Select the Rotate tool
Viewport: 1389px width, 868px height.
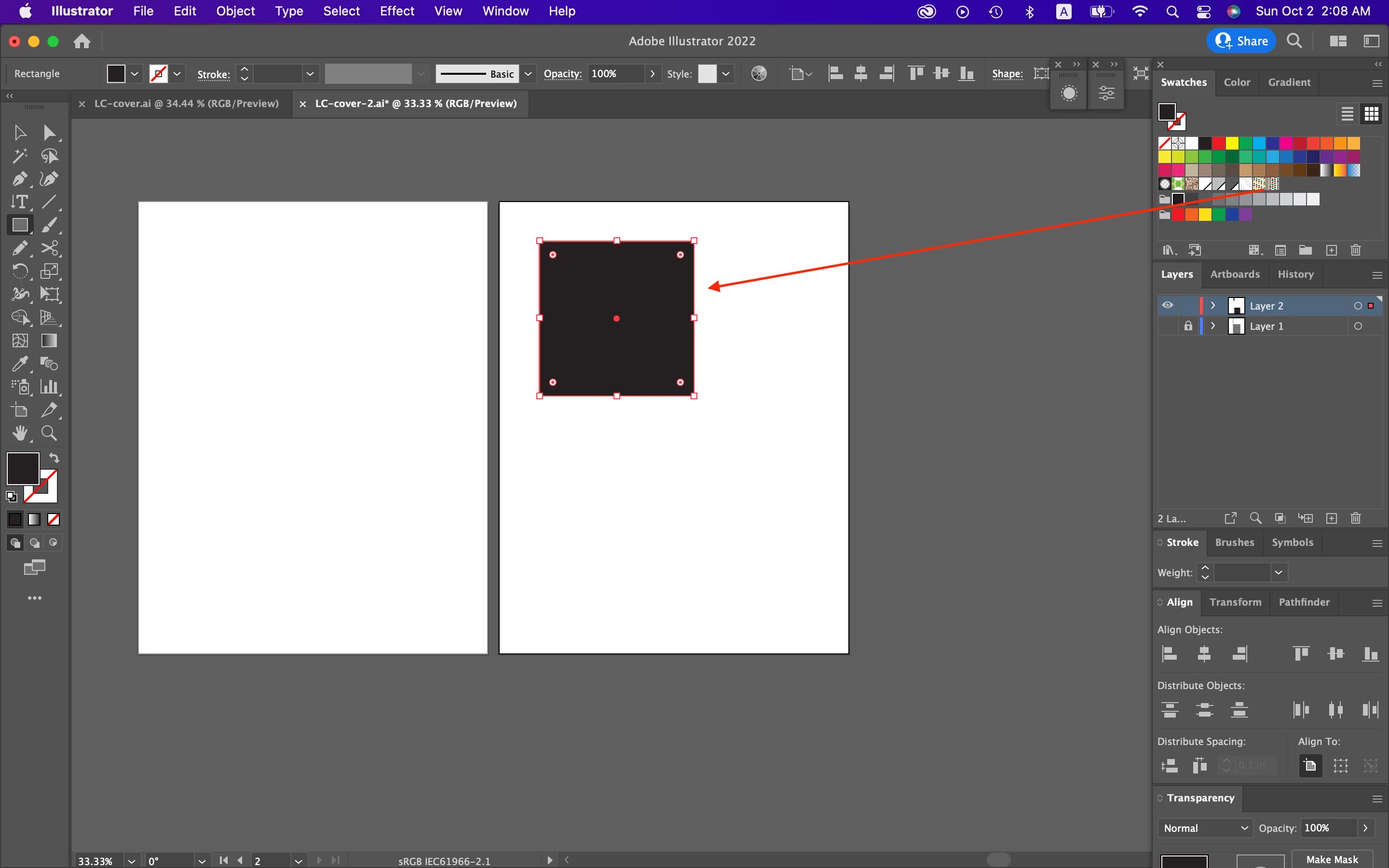pos(19,271)
